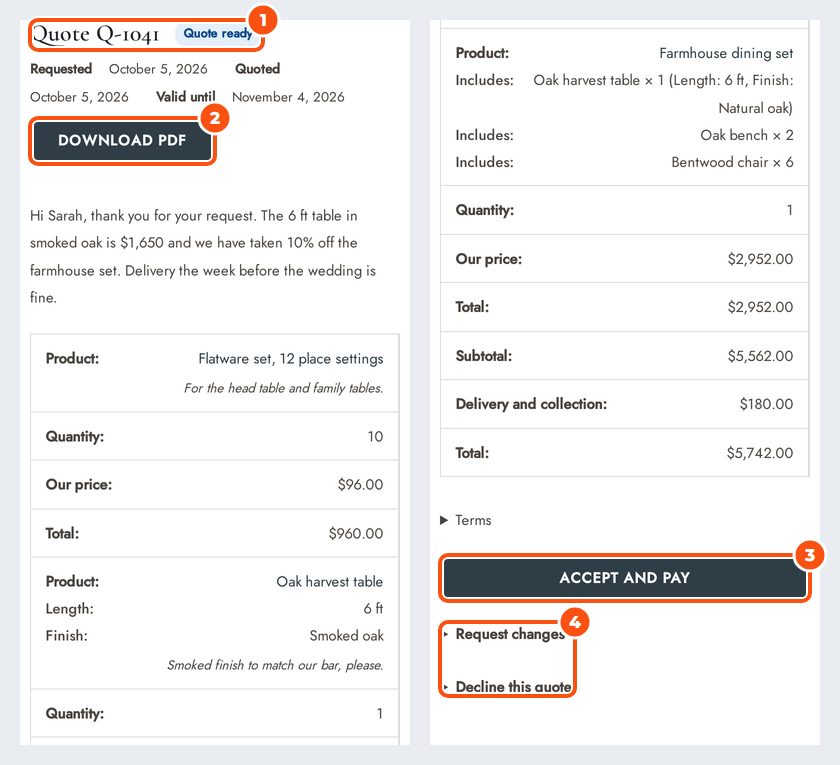Click the Farmhouse dining set product name
This screenshot has width=840, height=765.
tap(726, 54)
